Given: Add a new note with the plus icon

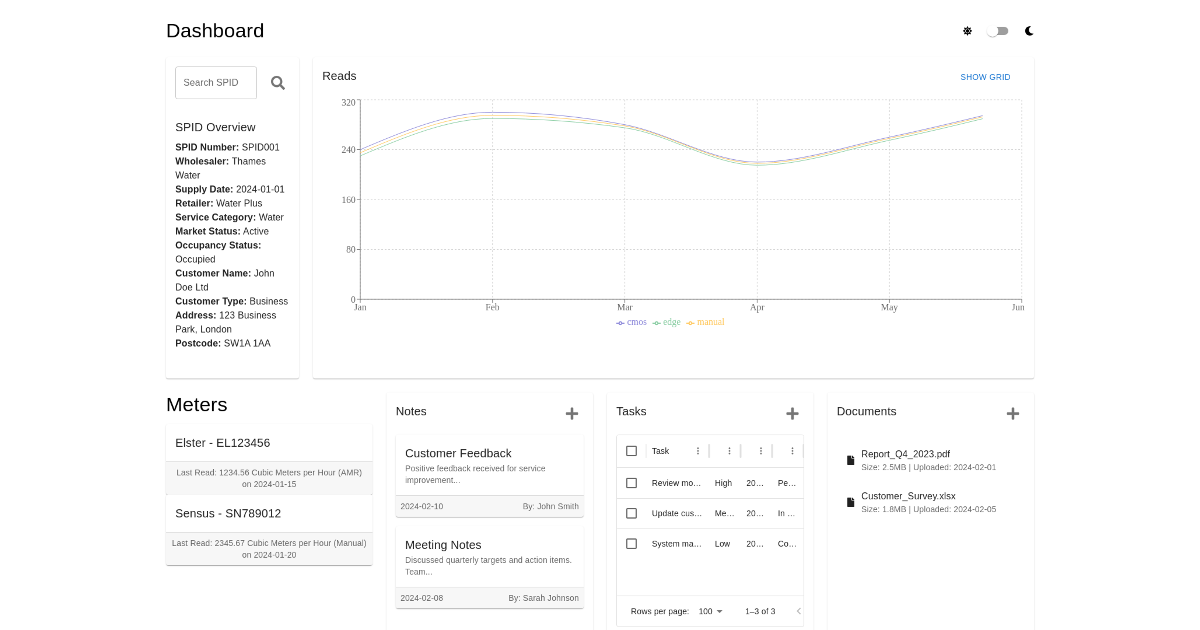Looking at the screenshot, I should coord(572,413).
